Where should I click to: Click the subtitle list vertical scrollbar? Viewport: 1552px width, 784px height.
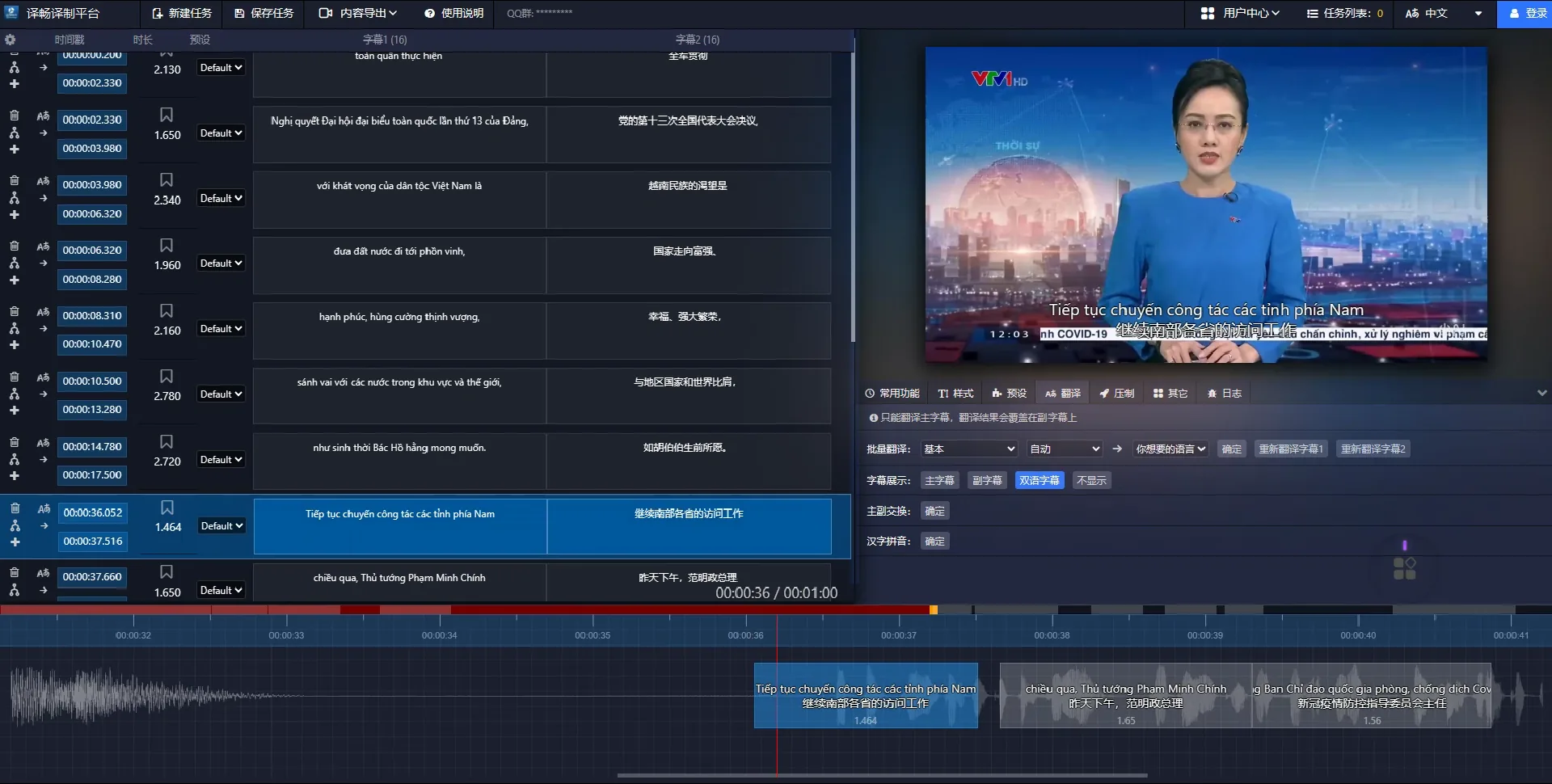(x=853, y=198)
